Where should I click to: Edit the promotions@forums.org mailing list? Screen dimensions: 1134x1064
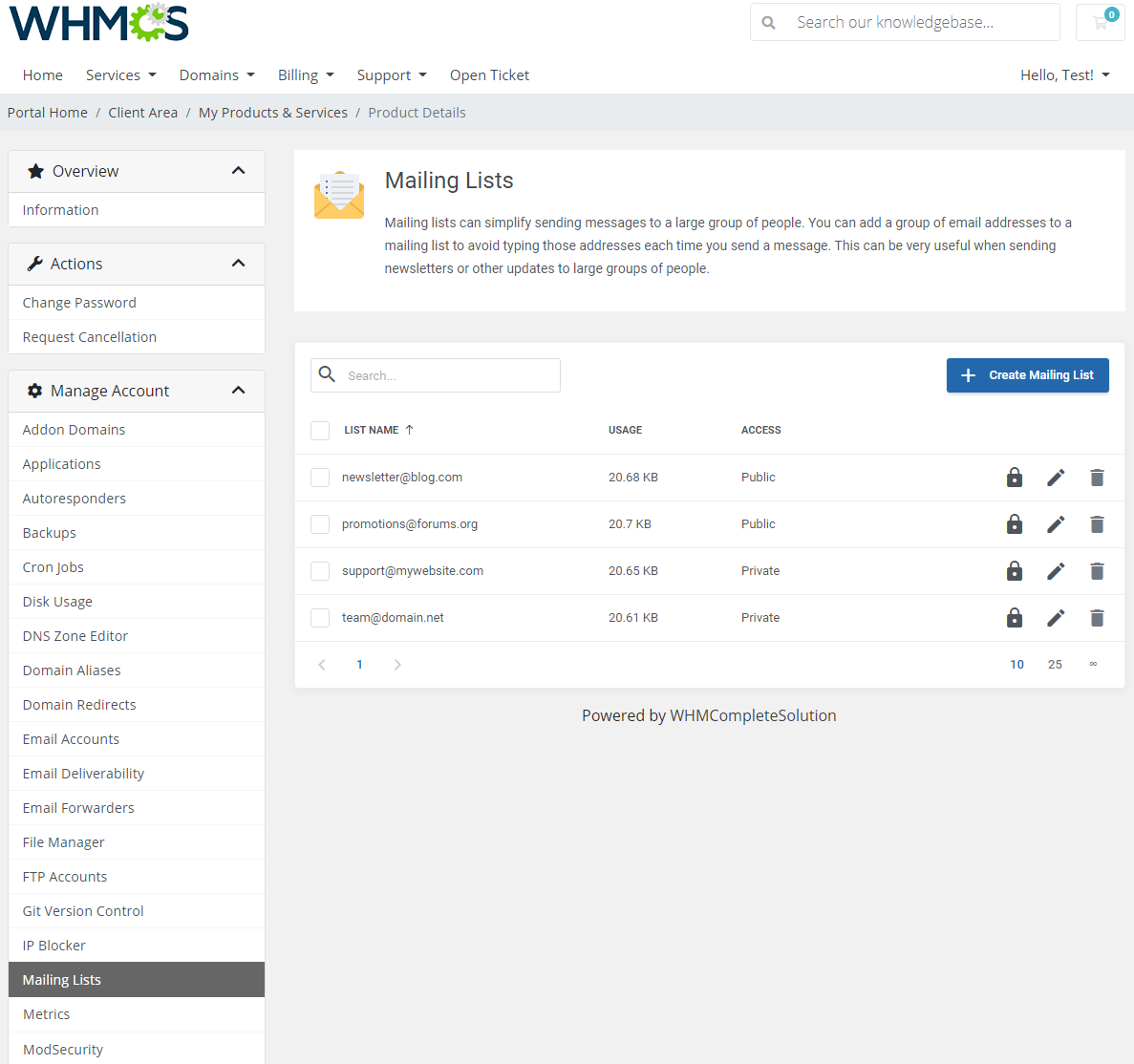[x=1056, y=523]
